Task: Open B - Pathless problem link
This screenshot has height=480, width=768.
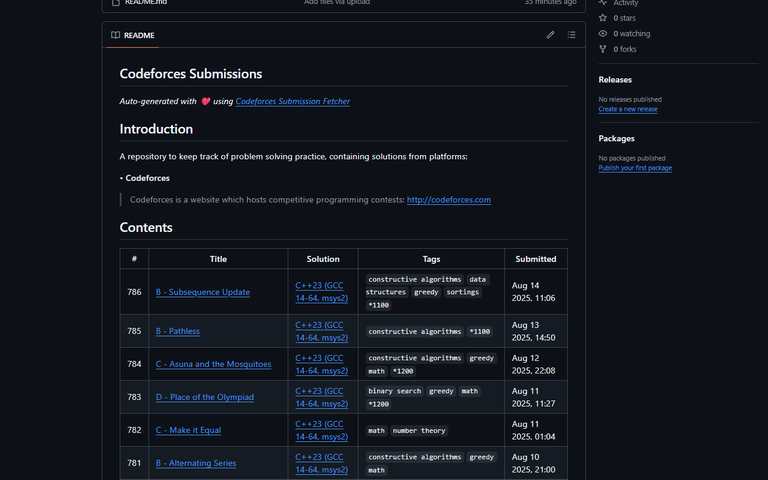Action: click(178, 331)
